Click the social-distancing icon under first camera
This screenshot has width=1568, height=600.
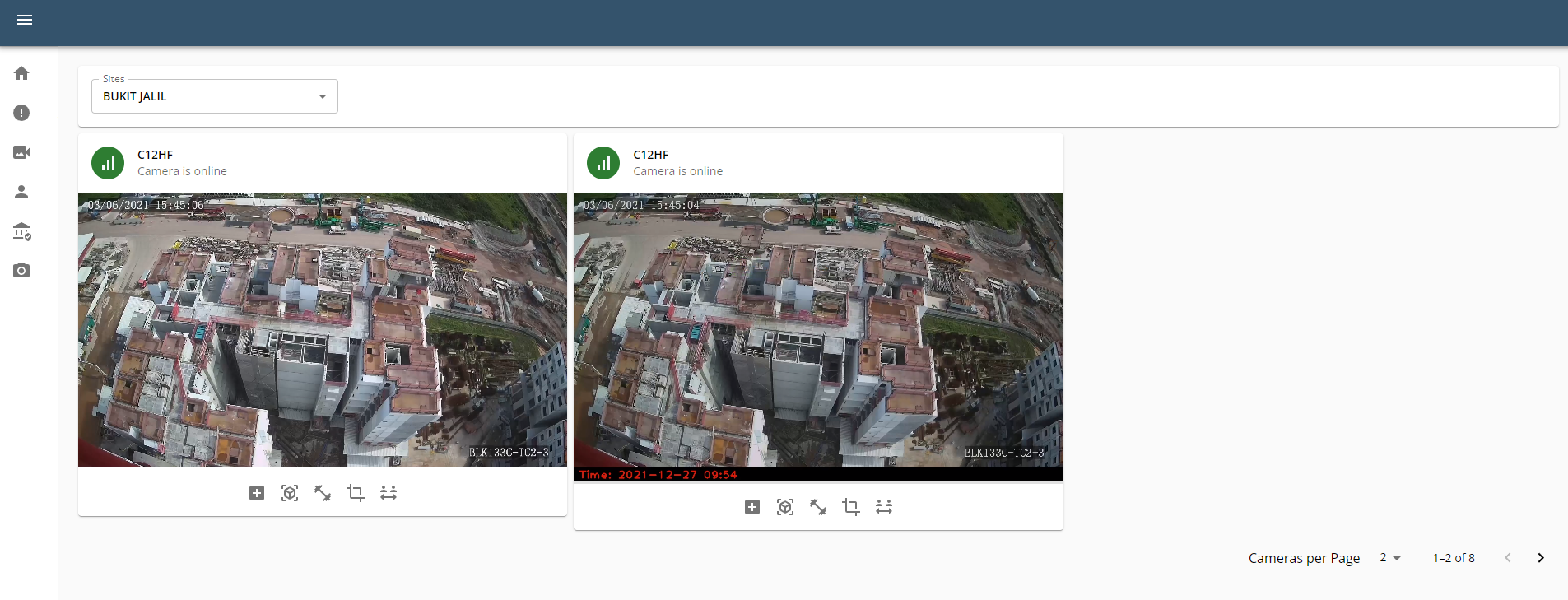[x=389, y=493]
